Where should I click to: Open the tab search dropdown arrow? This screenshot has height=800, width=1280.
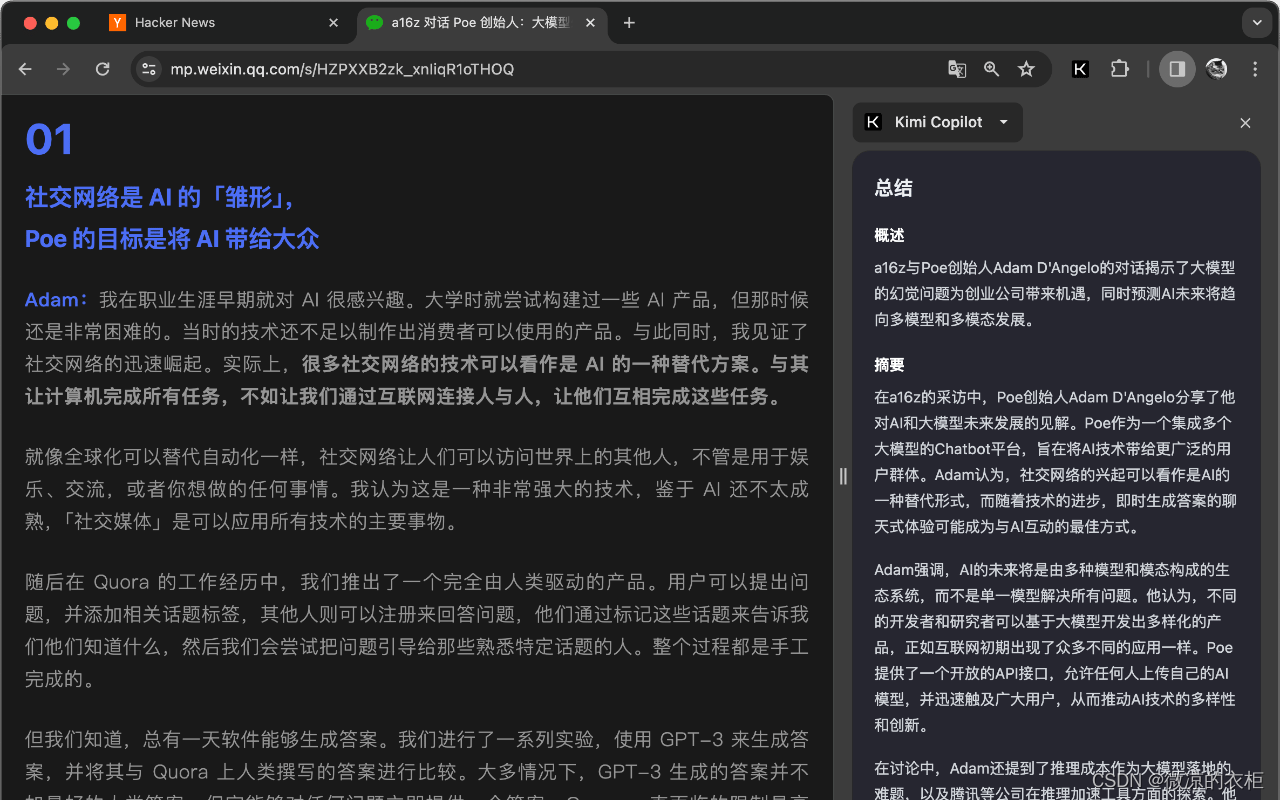pos(1256,22)
